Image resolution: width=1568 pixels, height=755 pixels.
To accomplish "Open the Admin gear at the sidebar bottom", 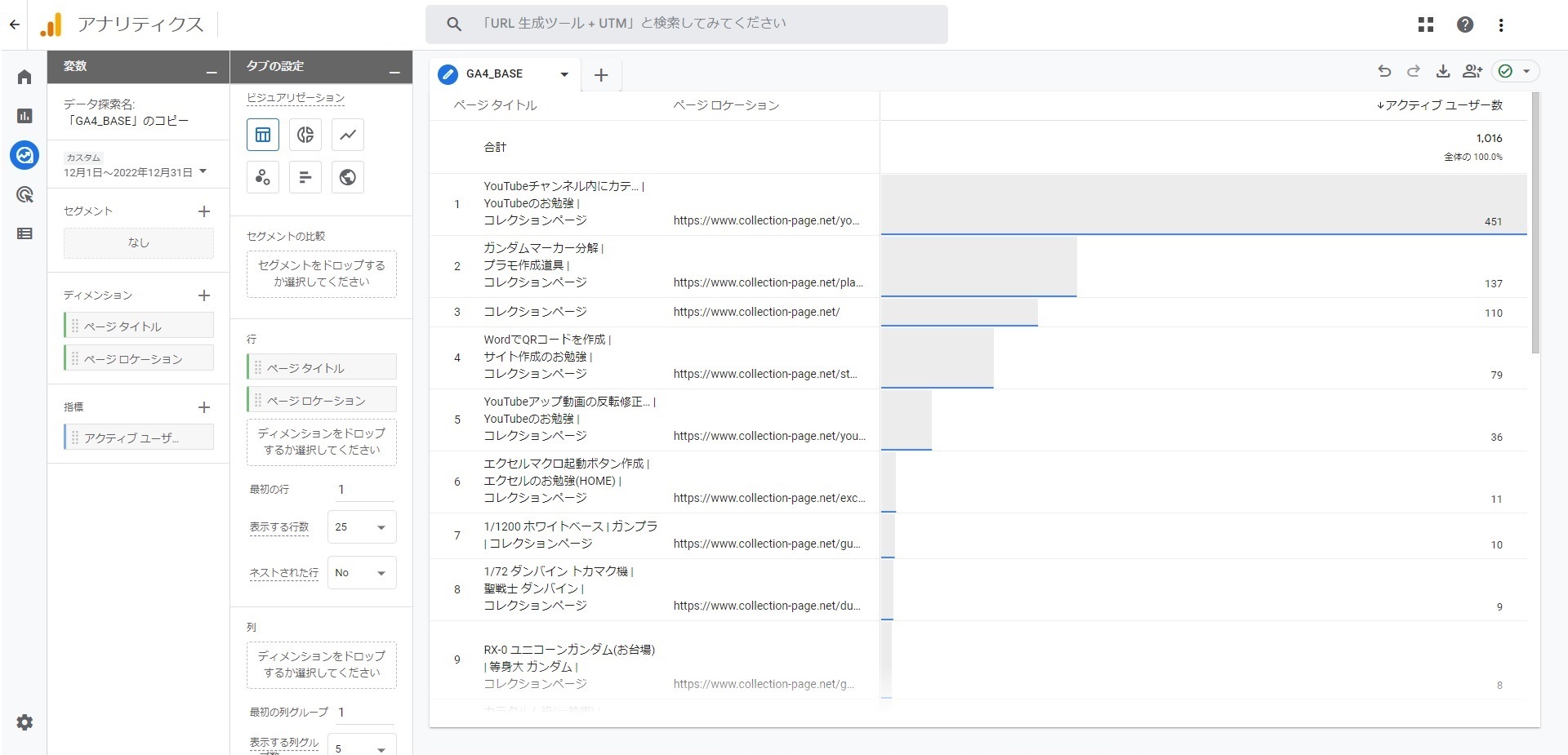I will [24, 722].
